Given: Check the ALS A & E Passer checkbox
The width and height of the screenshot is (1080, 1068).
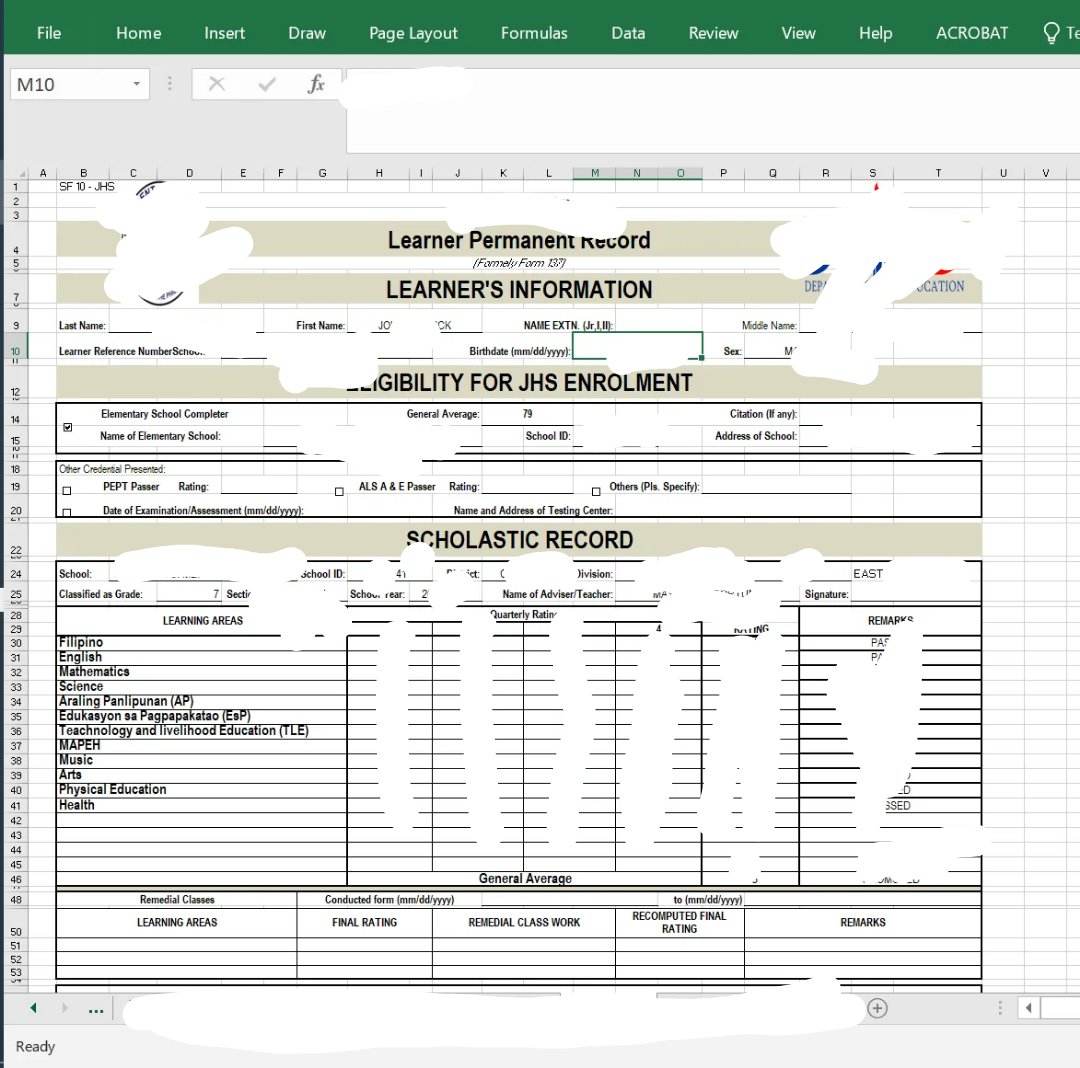Looking at the screenshot, I should tap(339, 492).
